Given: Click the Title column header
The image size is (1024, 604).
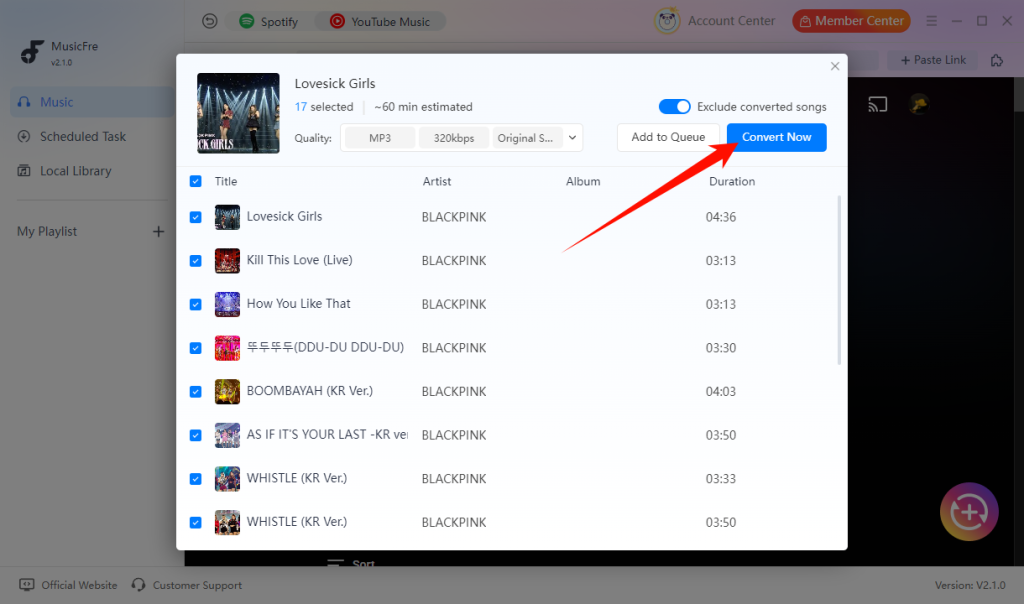Looking at the screenshot, I should tap(226, 182).
